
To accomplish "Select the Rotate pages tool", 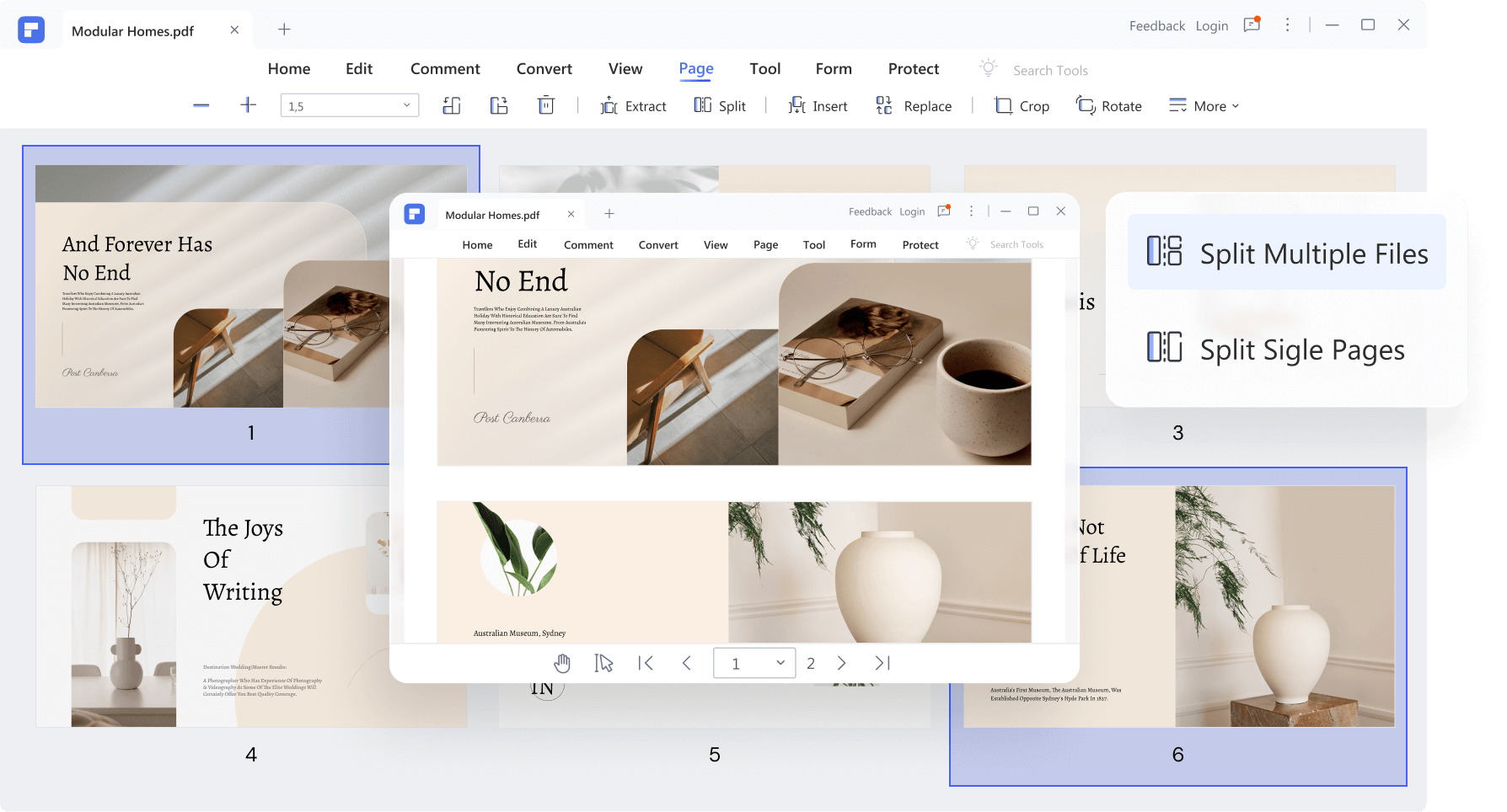I will tap(1109, 105).
